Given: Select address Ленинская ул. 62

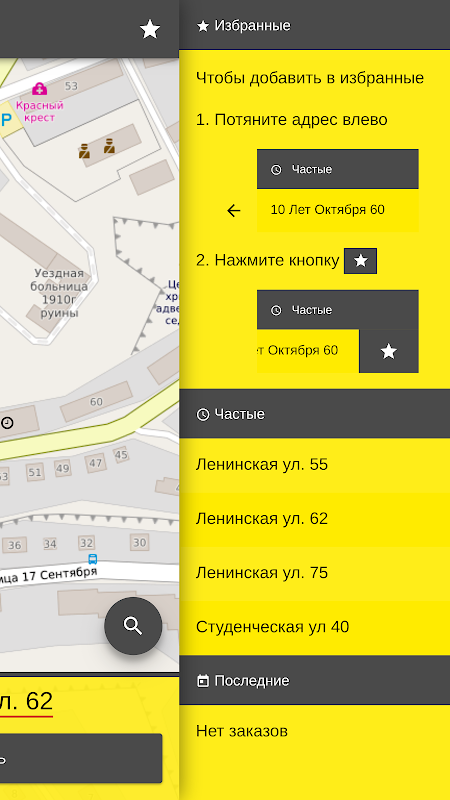Looking at the screenshot, I should pos(315,519).
